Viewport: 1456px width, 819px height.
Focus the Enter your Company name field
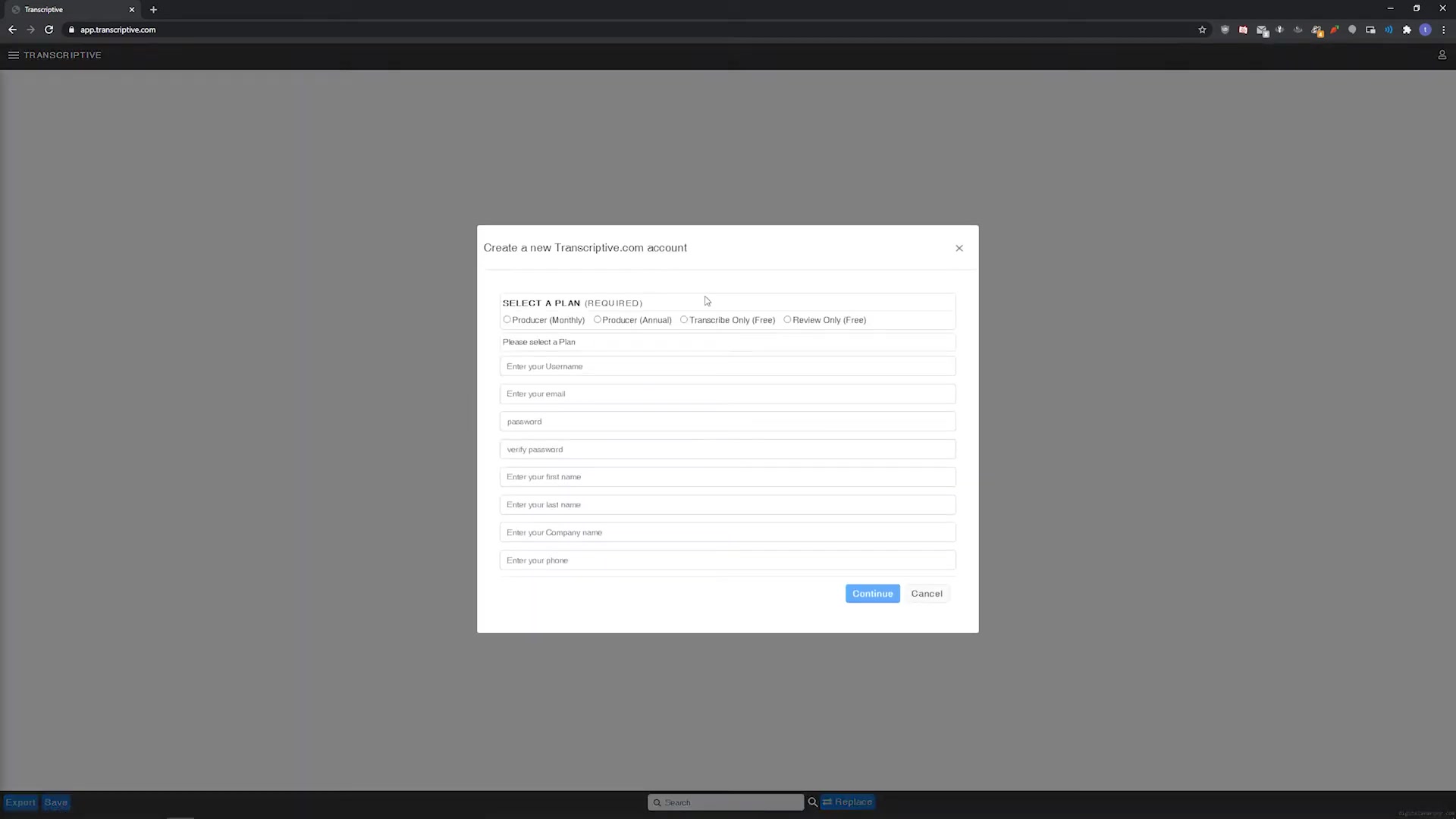tap(727, 532)
